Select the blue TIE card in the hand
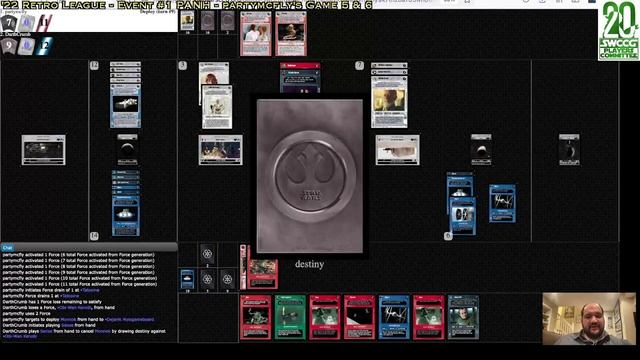This screenshot has width=640, height=360. (394, 318)
